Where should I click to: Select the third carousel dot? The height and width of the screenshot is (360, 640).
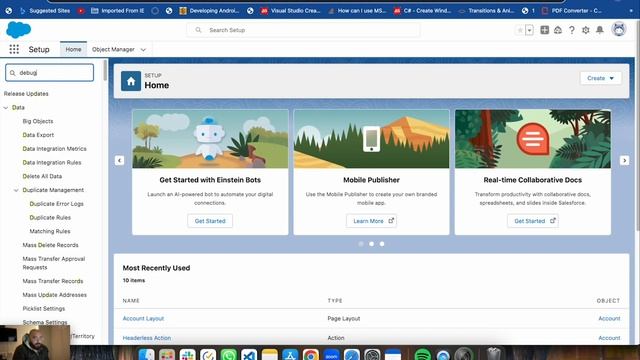382,244
